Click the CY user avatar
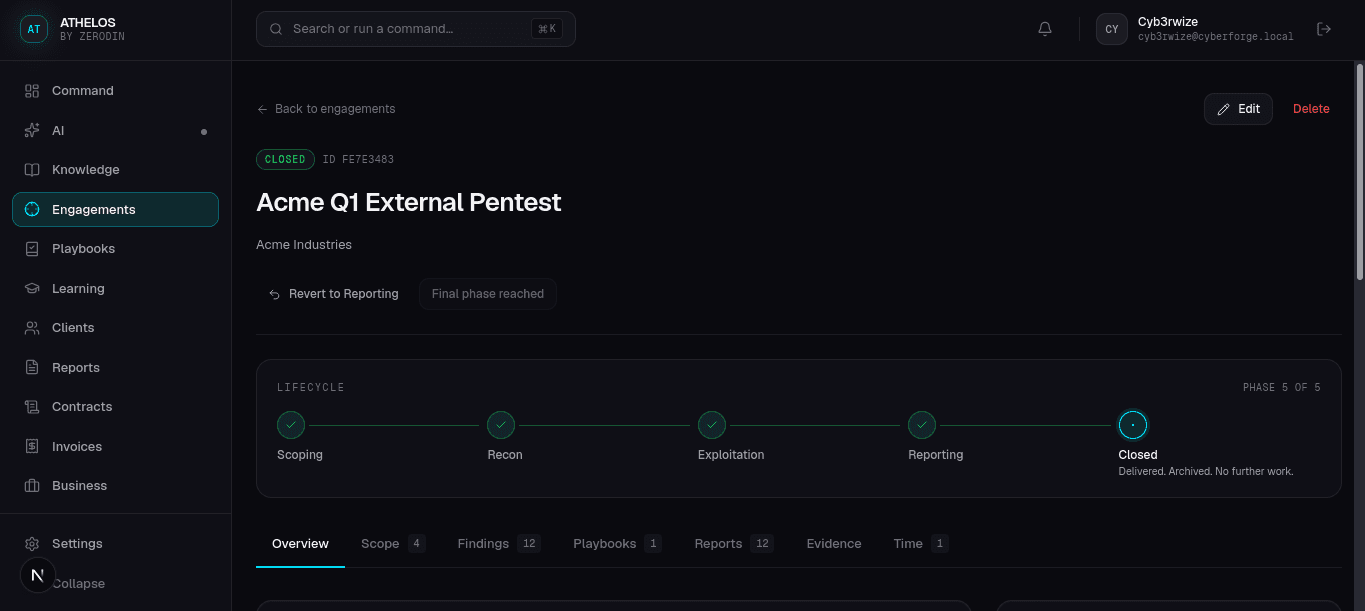The width and height of the screenshot is (1365, 611). coord(1112,29)
